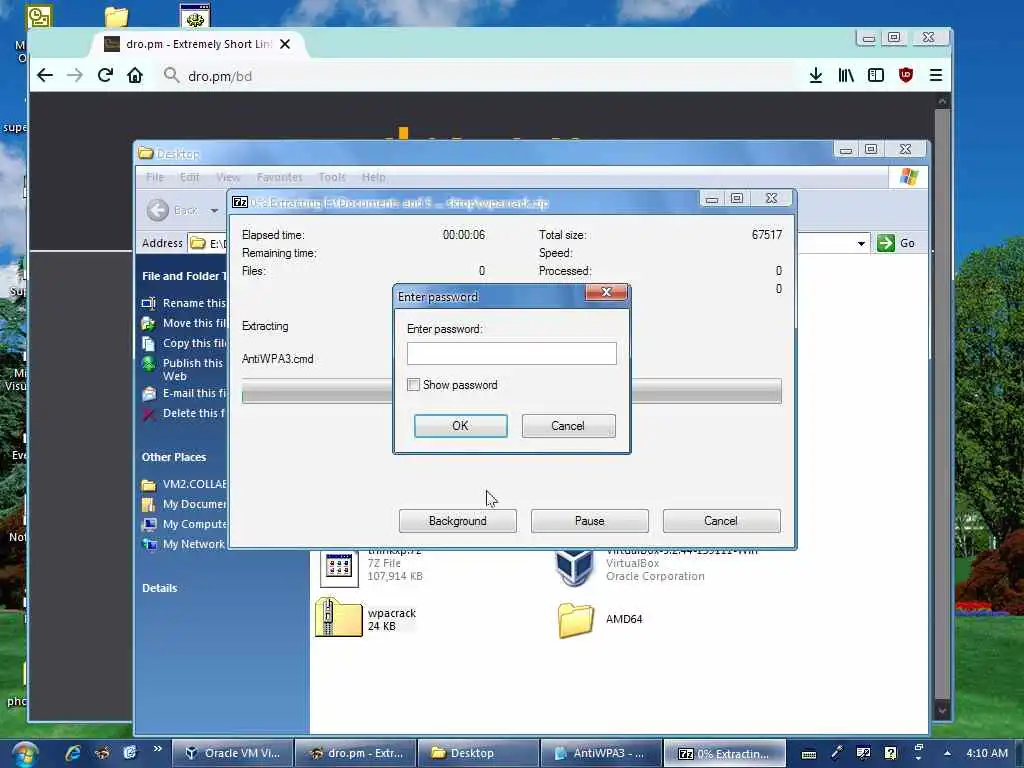The width and height of the screenshot is (1024, 768).
Task: Click the browser vertical scrollbar
Action: click(x=942, y=408)
